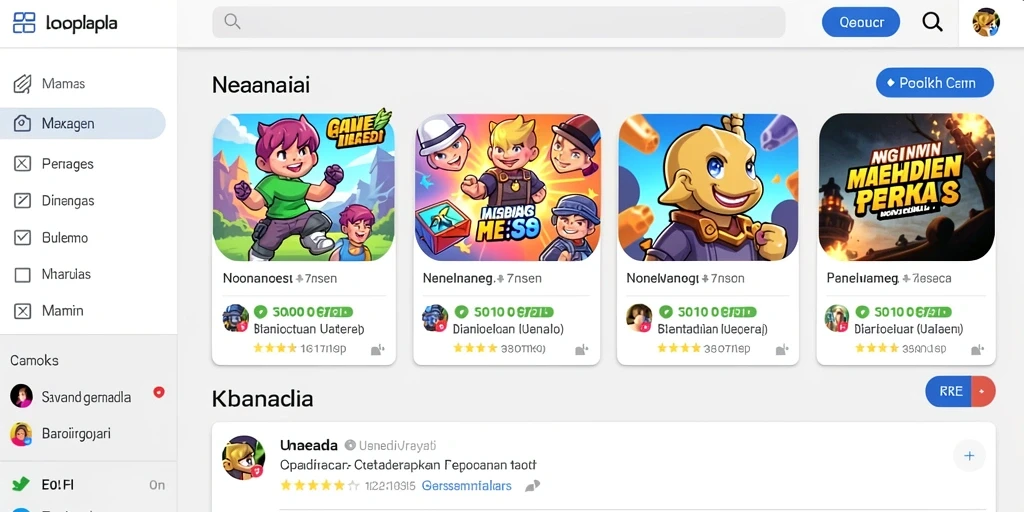Click the magnifier icon beside the Qeoucr button
Viewport: 1024px width, 512px height.
932,22
